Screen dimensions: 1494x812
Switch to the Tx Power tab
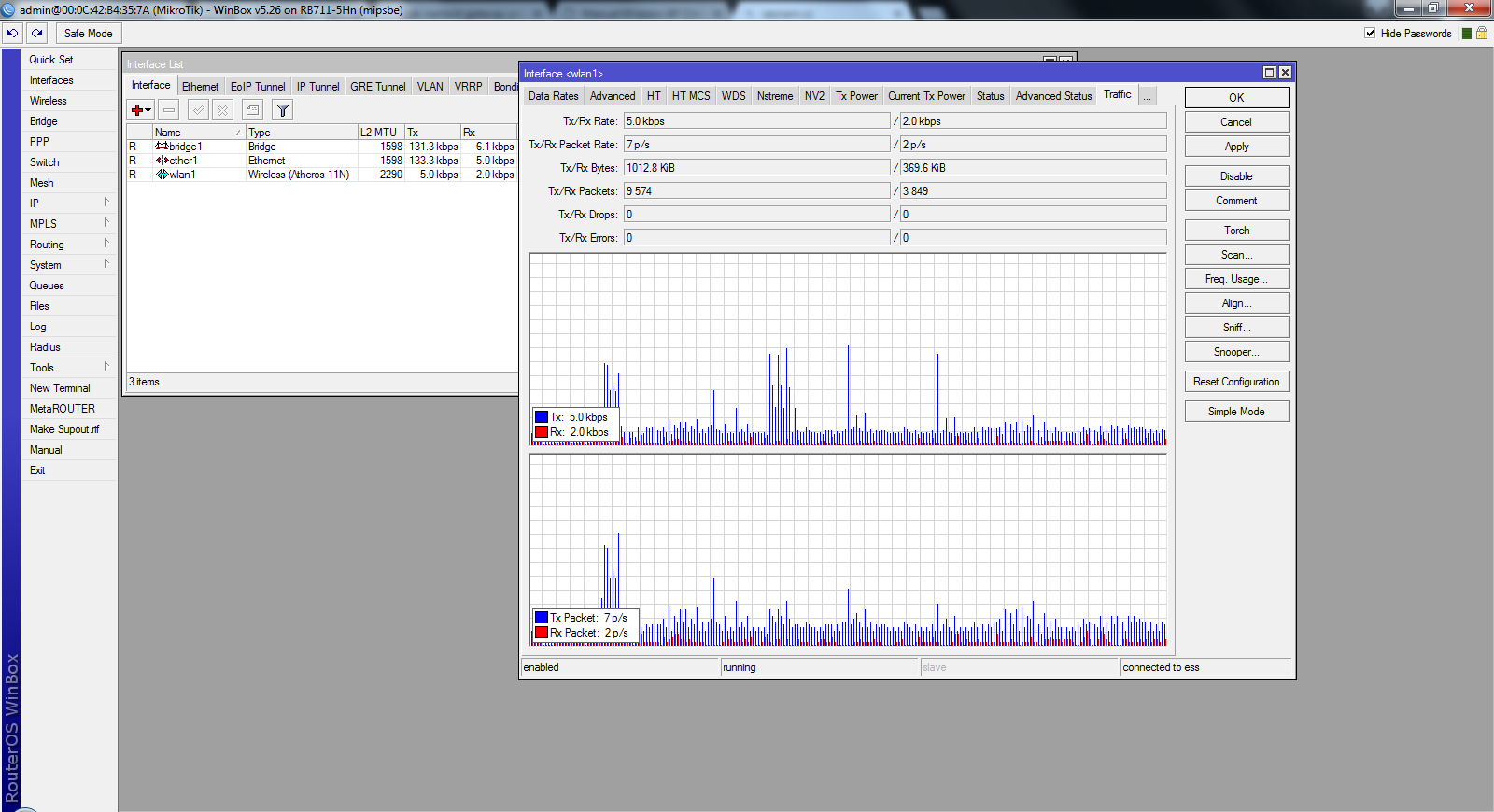point(856,96)
